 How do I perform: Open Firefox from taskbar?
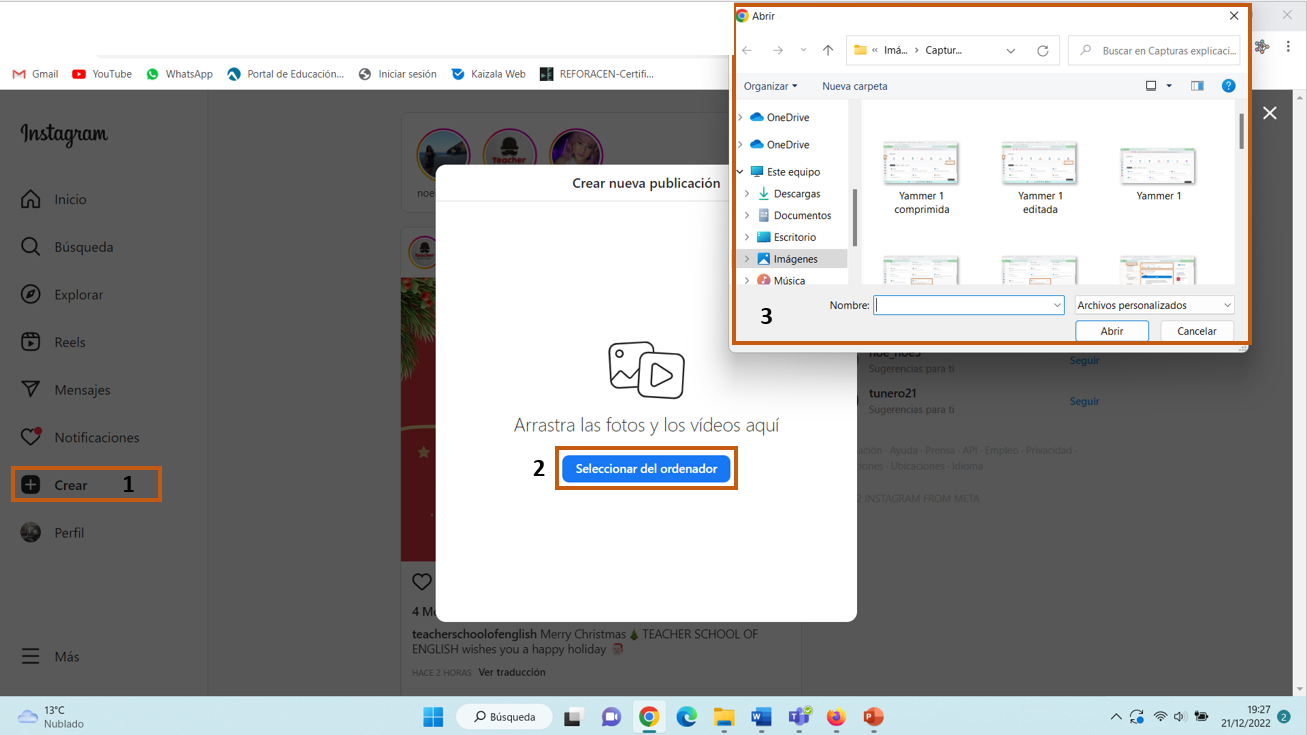pos(836,717)
